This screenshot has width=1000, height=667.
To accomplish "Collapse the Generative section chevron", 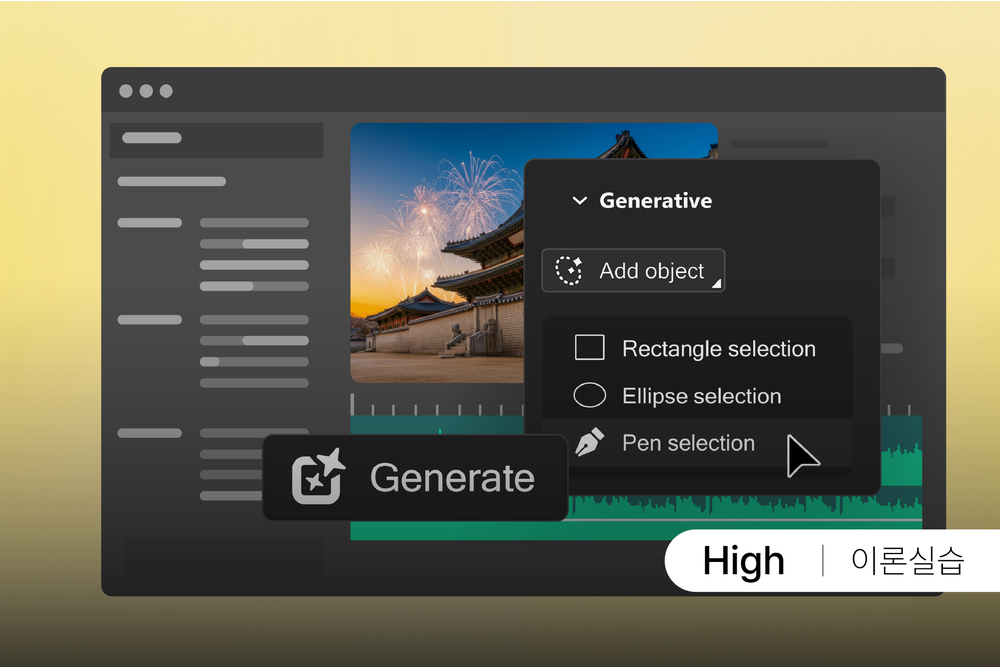I will [579, 201].
